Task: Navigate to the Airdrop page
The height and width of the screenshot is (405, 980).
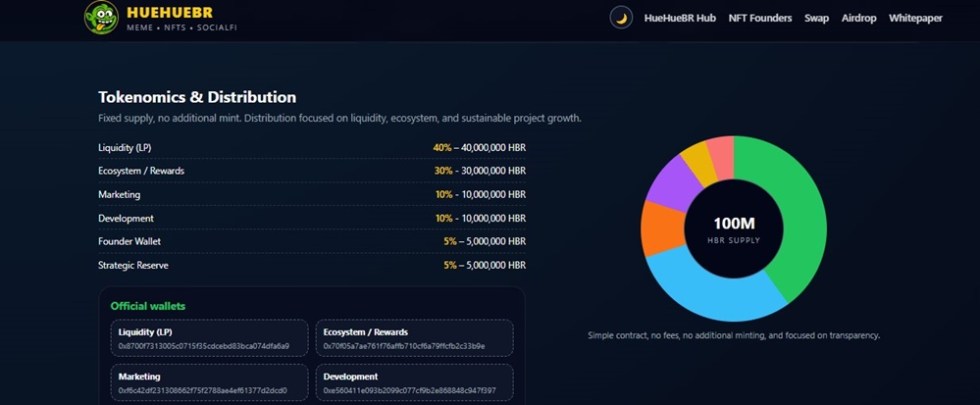Action: click(x=859, y=18)
